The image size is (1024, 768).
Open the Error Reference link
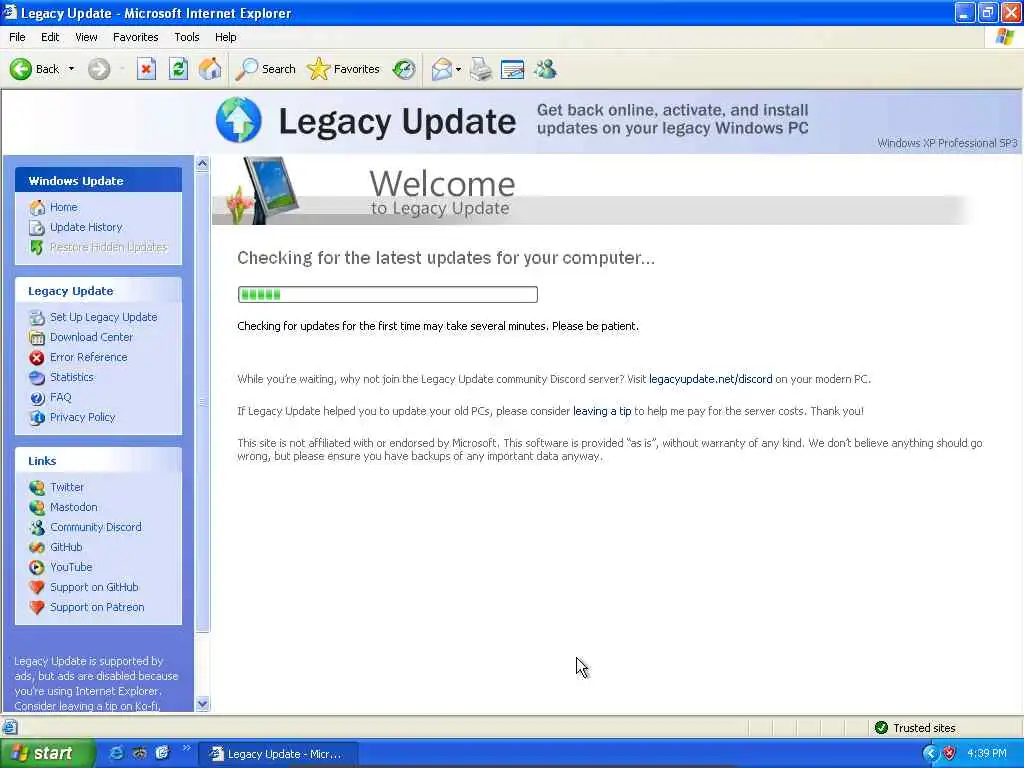pos(89,357)
